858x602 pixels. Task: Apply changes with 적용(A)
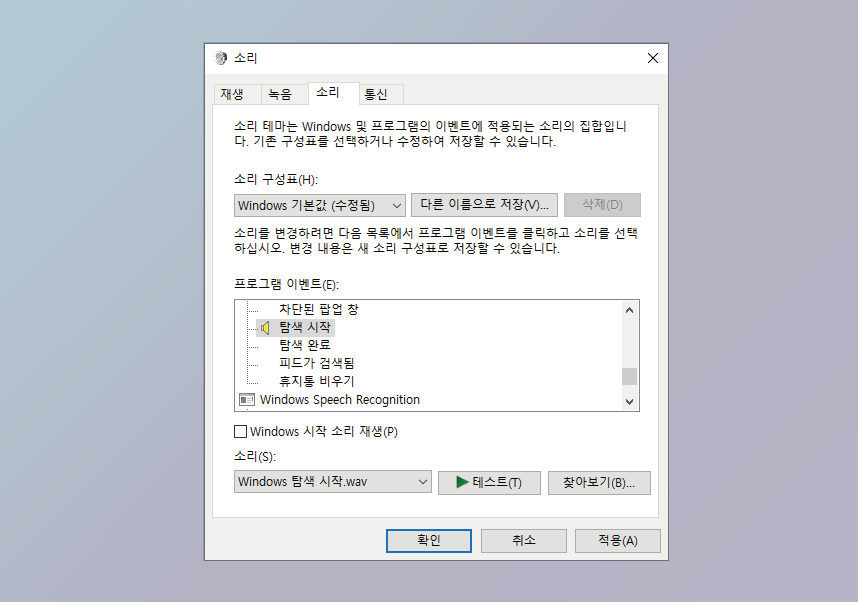coord(618,541)
